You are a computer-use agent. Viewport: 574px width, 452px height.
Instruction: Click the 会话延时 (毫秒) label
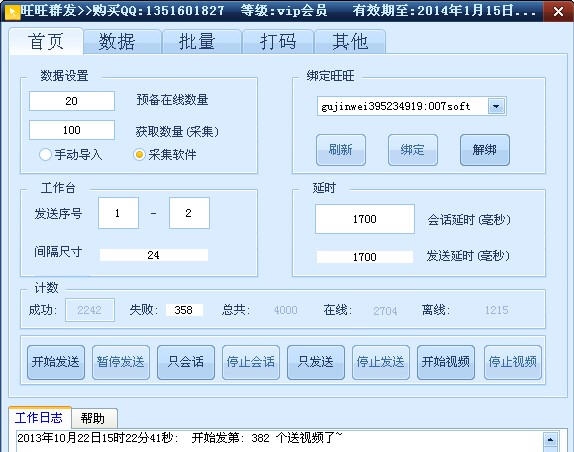469,220
